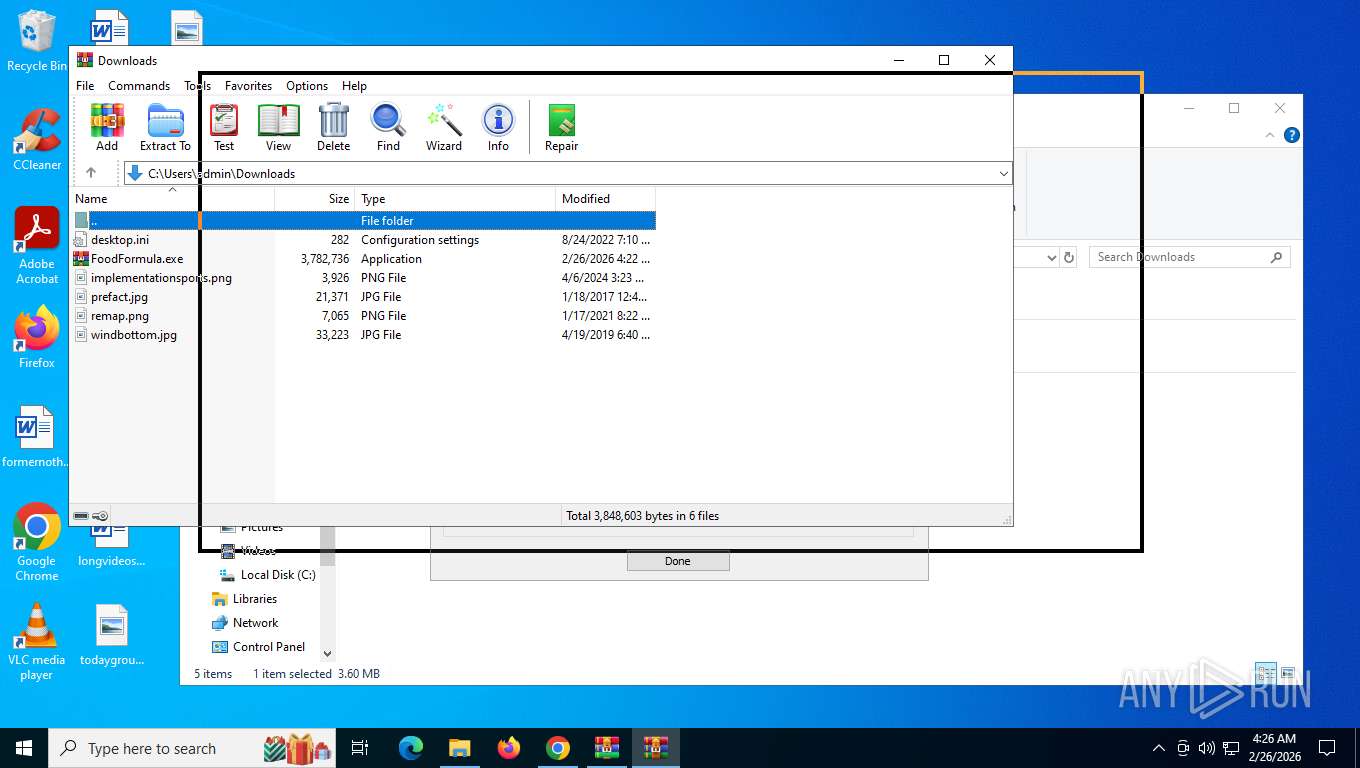This screenshot has height=768, width=1360.
Task: Expand File Explorer address history dropdown
Action: tap(1051, 257)
